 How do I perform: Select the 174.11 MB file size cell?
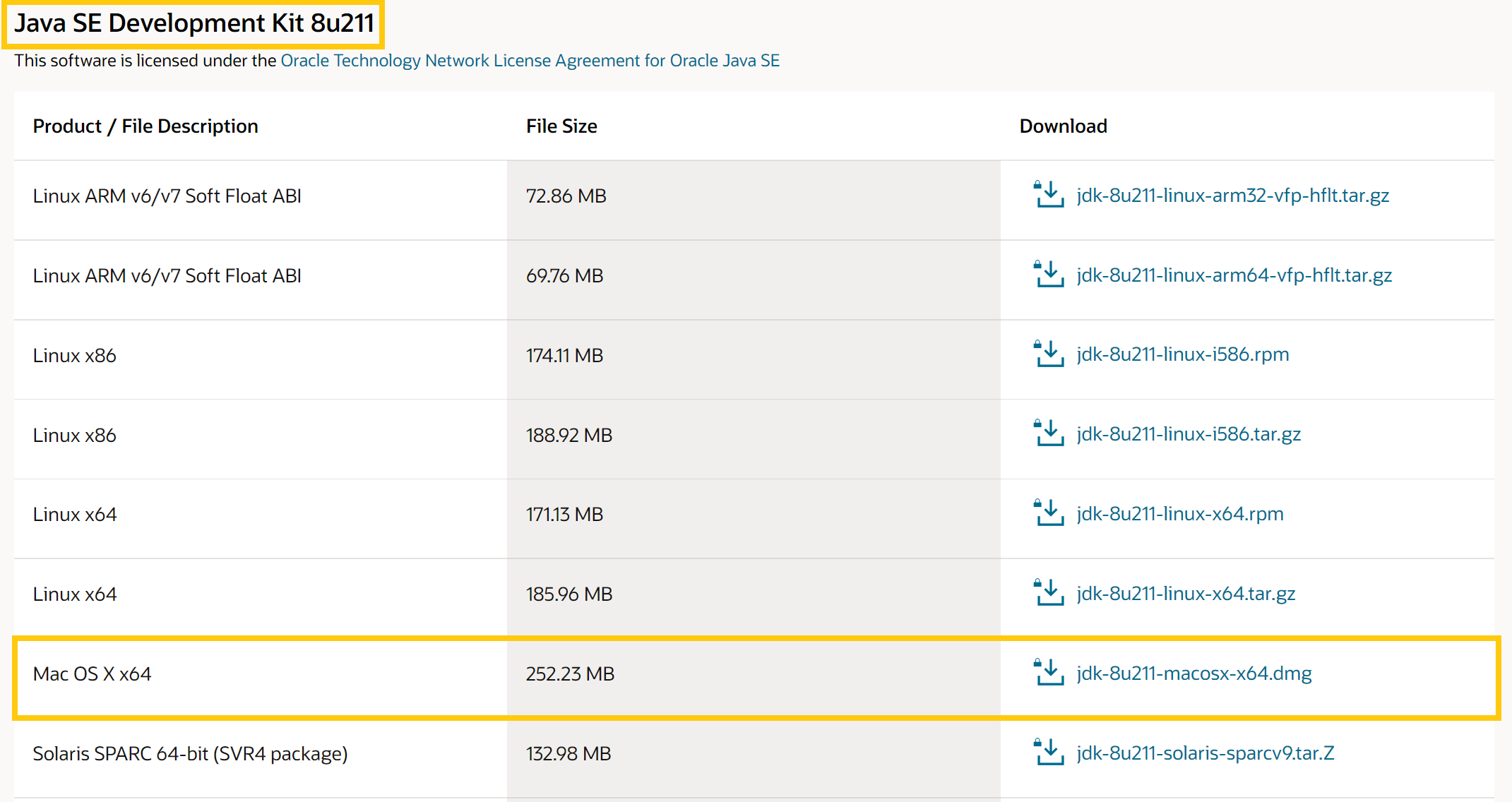pyautogui.click(x=754, y=359)
